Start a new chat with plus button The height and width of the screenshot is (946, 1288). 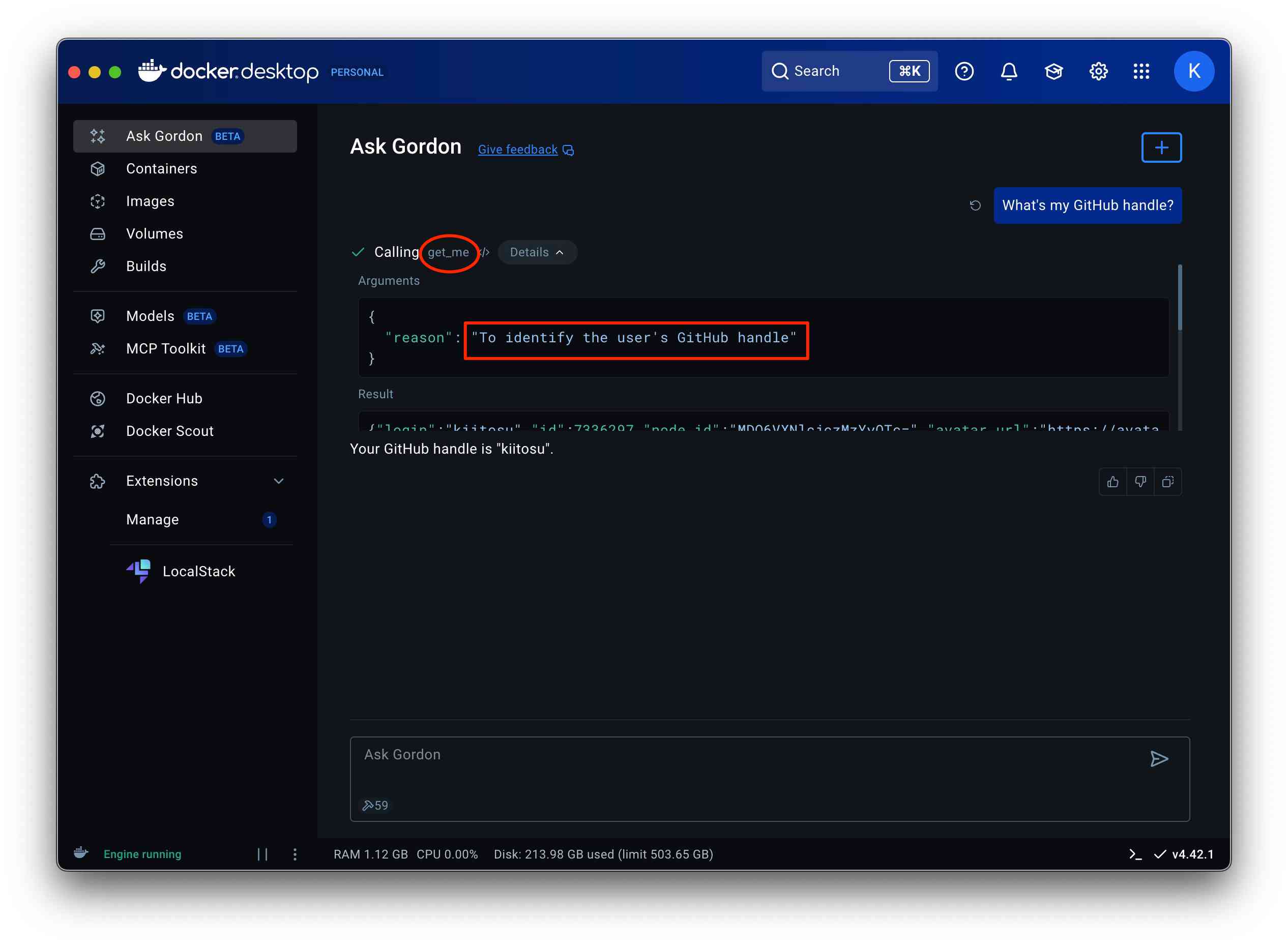1161,147
